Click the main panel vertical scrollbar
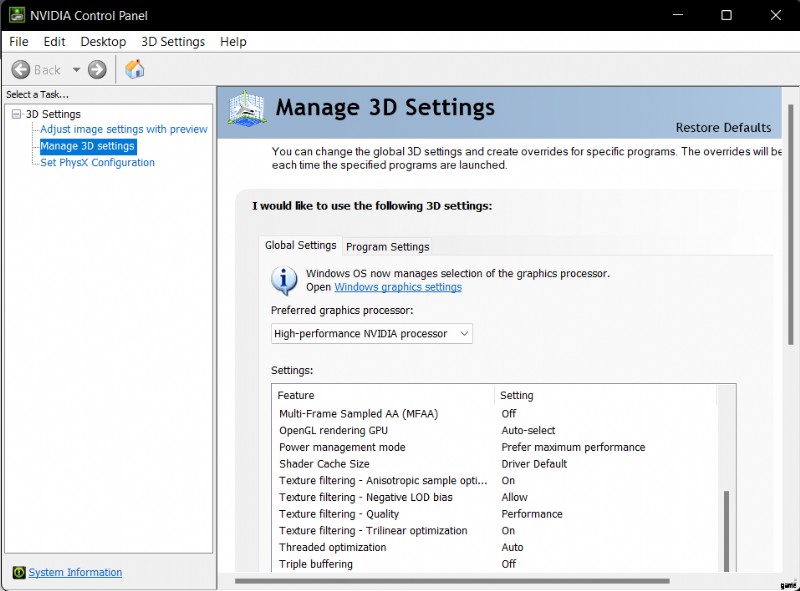Screen dimensions: 800x591 point(791,225)
